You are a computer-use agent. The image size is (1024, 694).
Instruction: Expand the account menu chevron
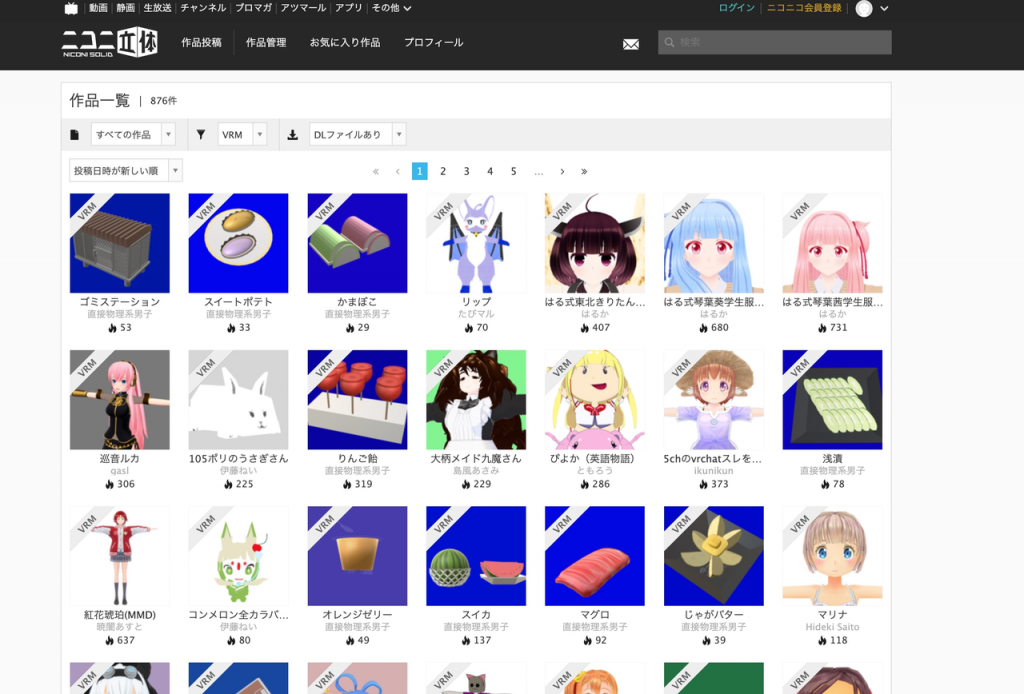[884, 8]
